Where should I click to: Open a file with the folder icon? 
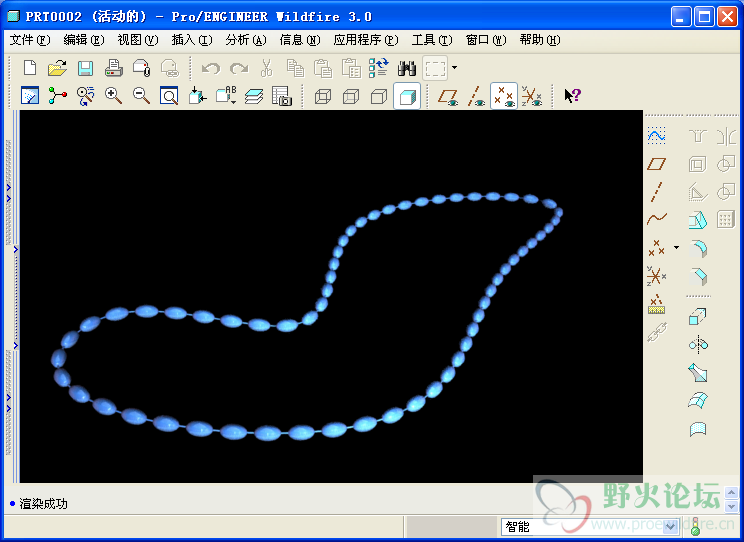tap(57, 68)
